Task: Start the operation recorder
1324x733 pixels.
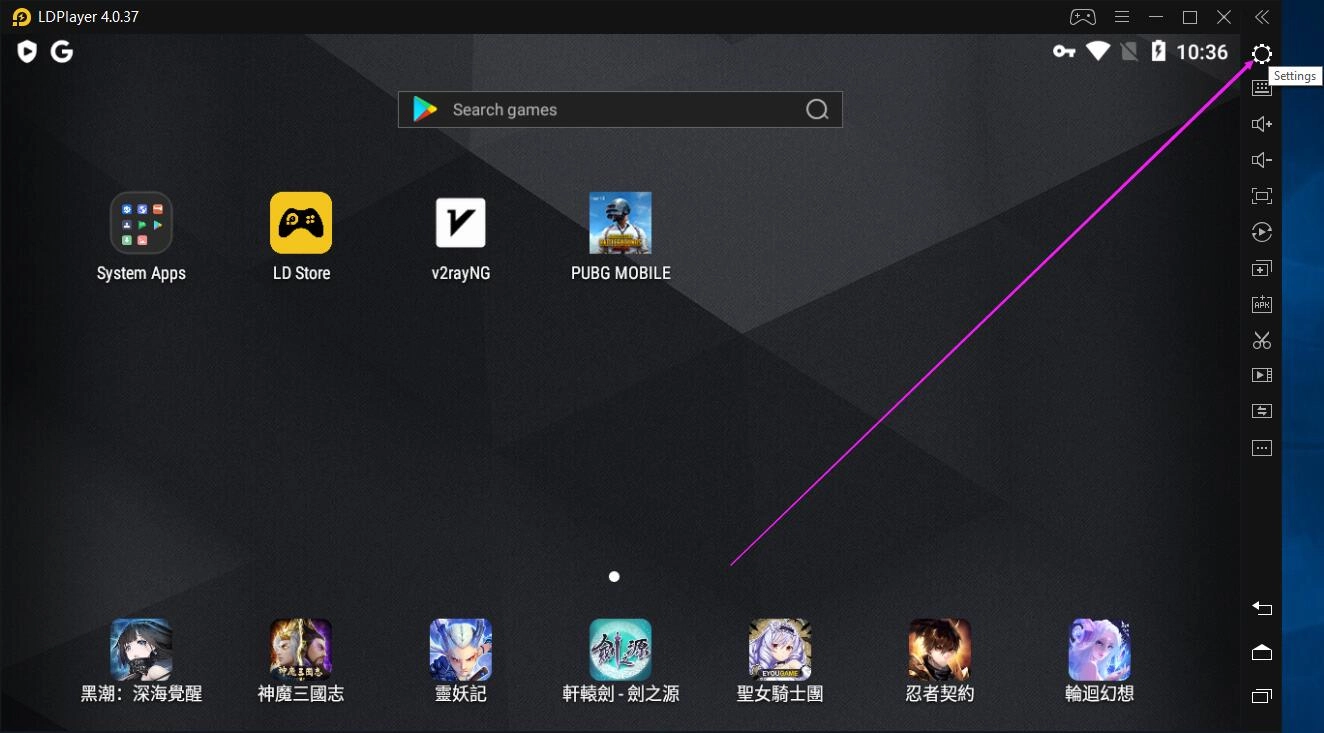Action: [1261, 232]
